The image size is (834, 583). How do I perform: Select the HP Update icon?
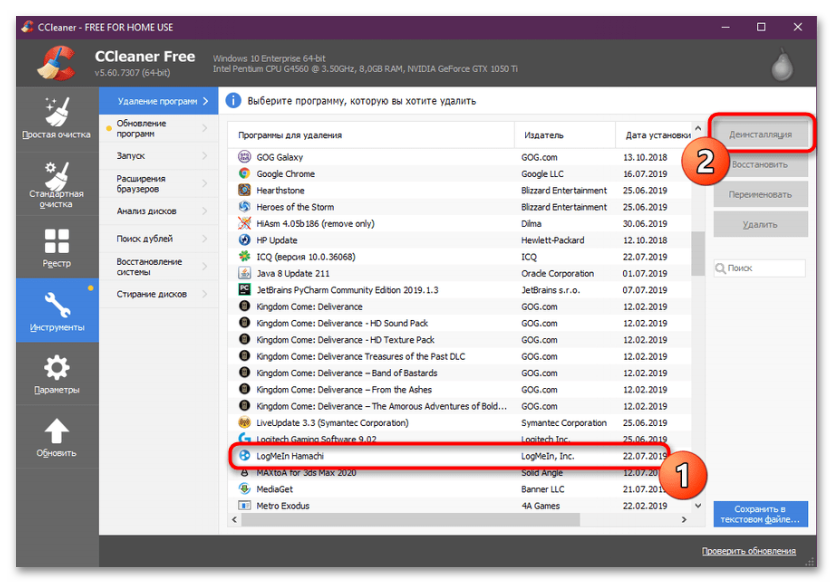(244, 240)
